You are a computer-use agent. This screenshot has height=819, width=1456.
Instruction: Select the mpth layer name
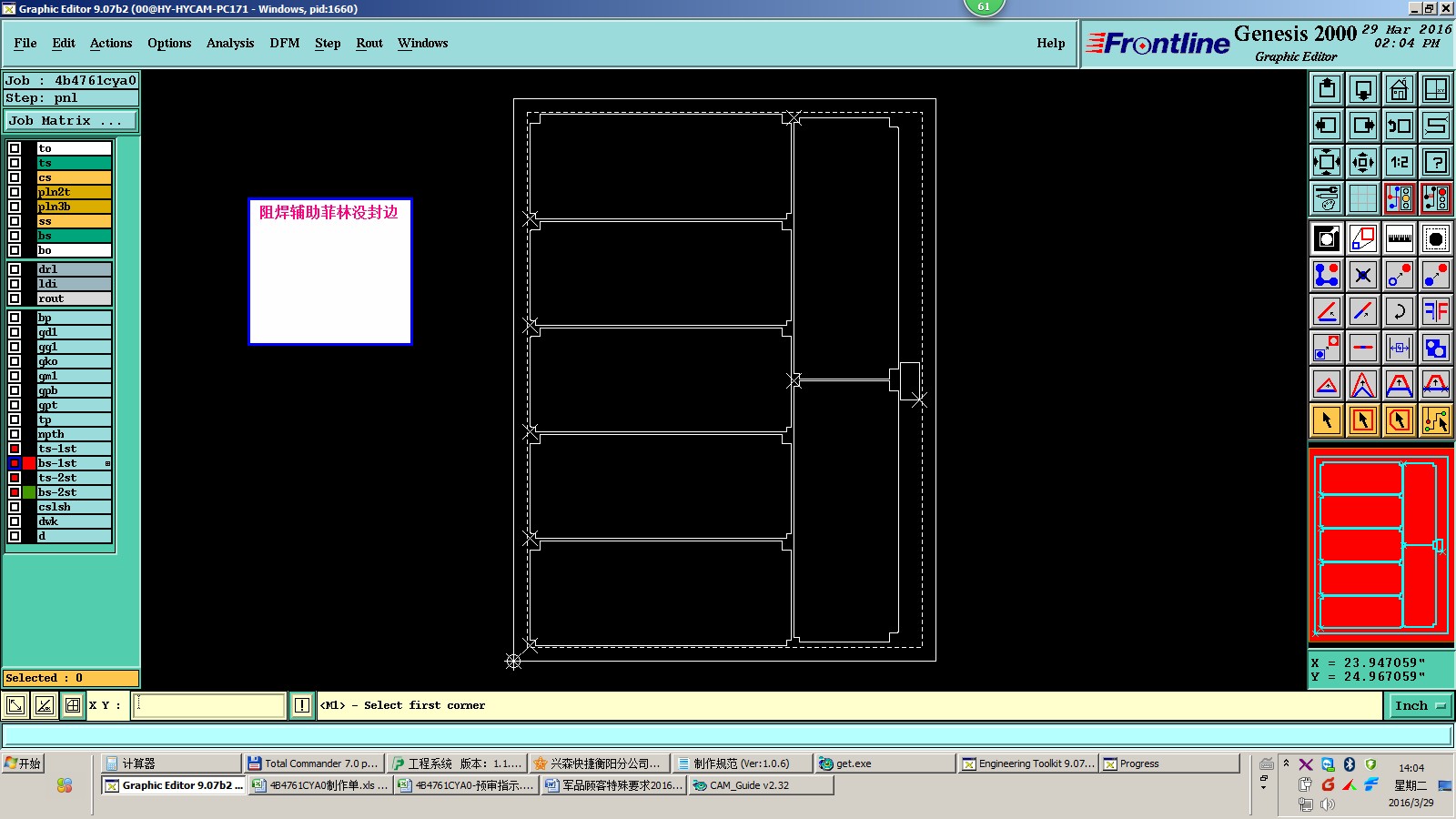tap(74, 434)
